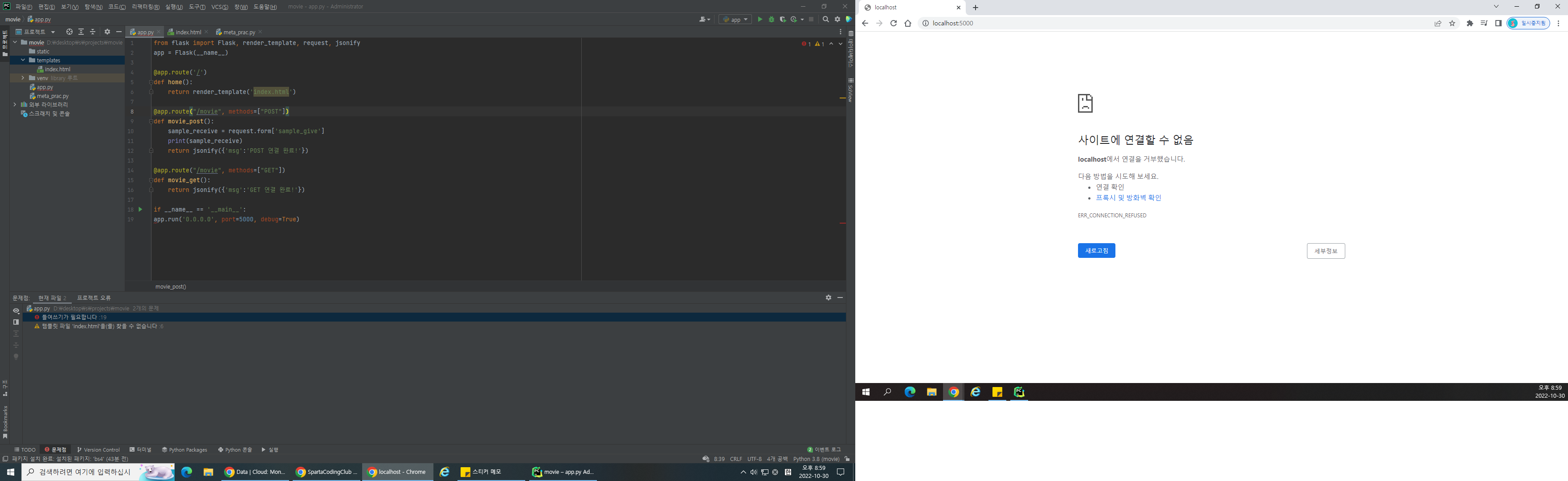Collapse all in the project tree toolbar

93,32
